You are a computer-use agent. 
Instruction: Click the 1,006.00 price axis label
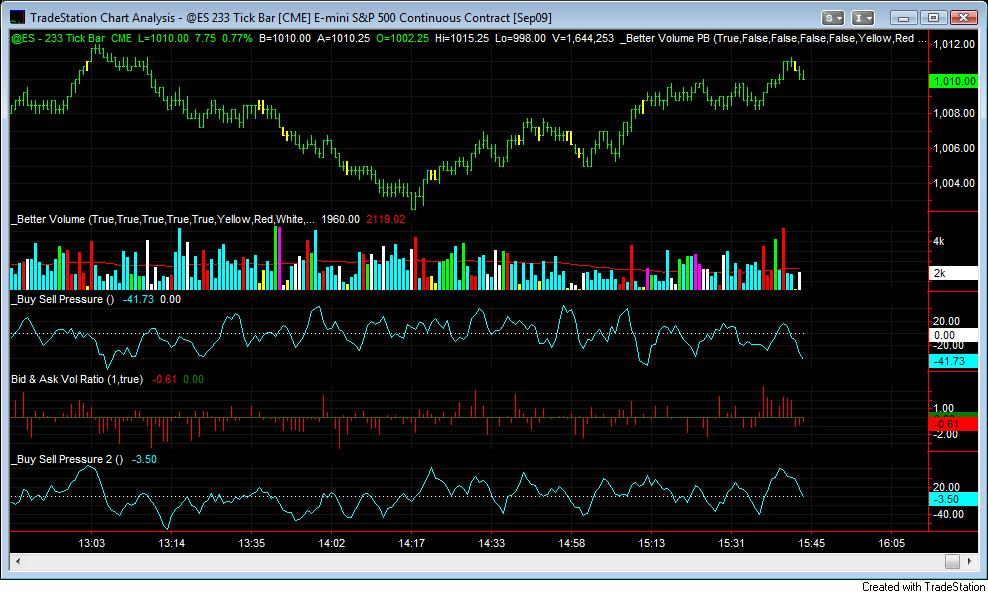click(954, 148)
